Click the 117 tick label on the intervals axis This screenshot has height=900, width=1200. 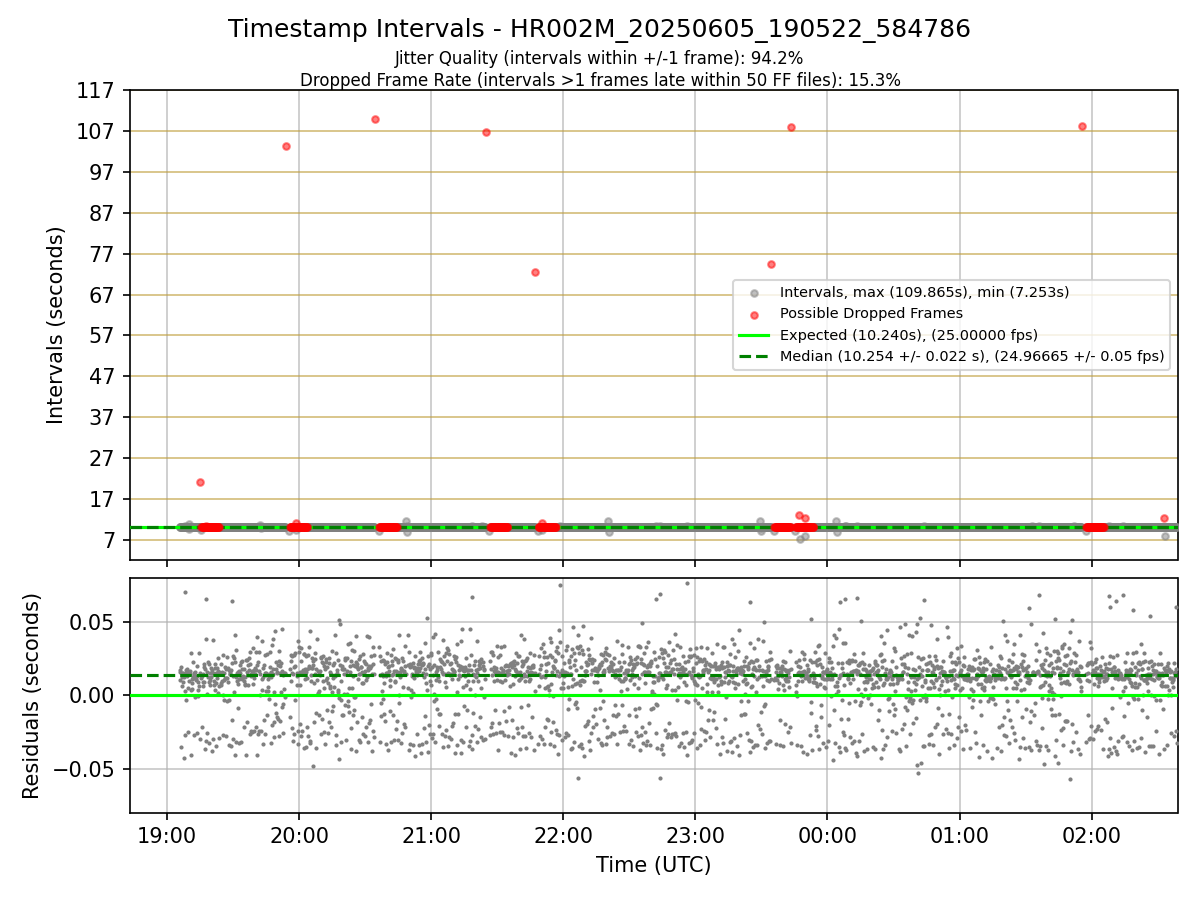tap(98, 91)
